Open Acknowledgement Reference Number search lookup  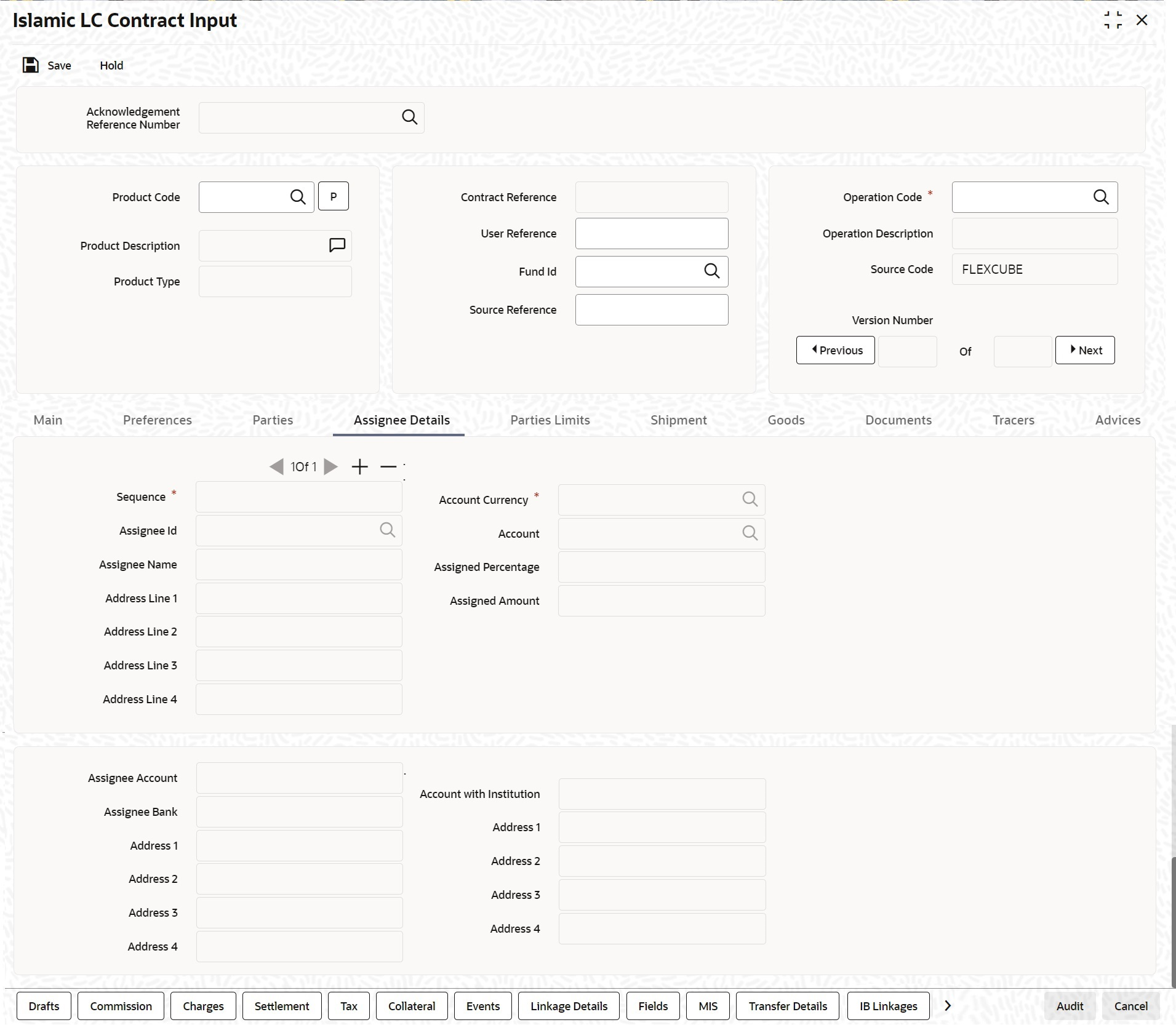409,118
